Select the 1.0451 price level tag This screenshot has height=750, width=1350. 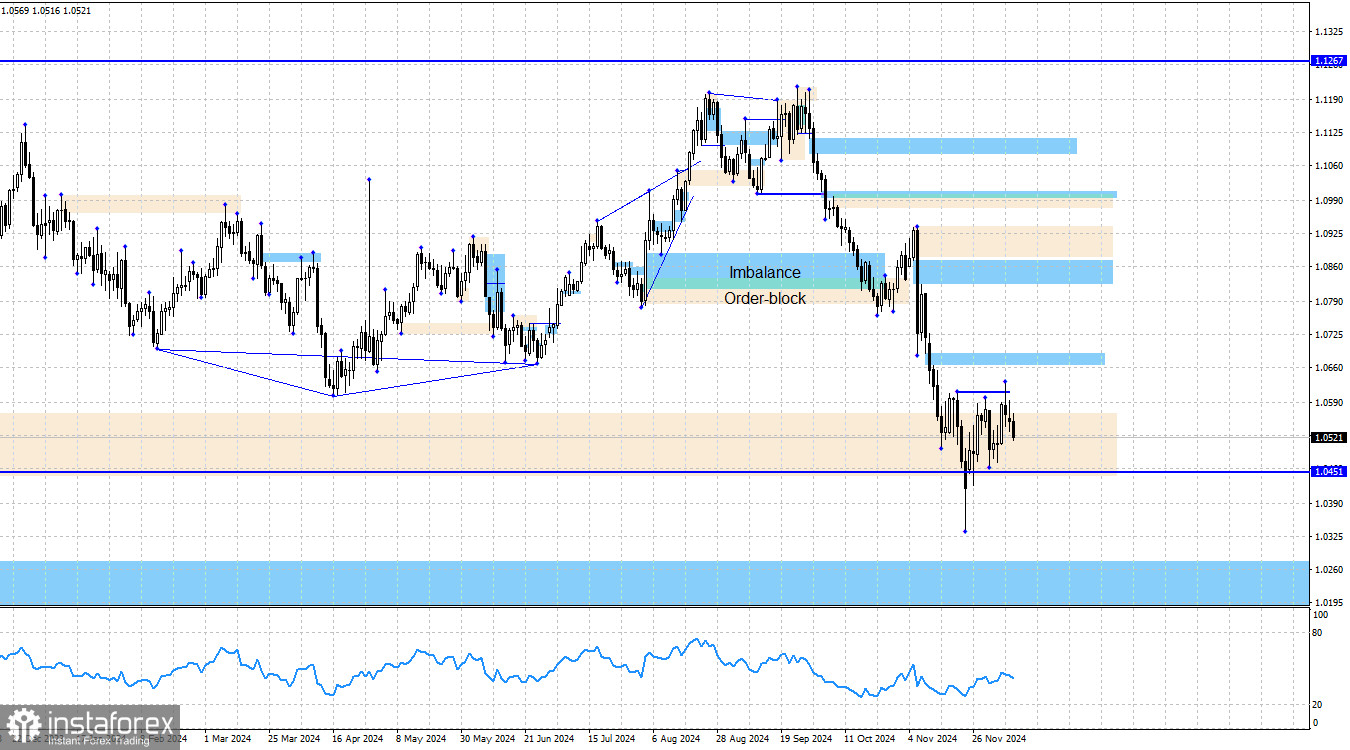(1328, 471)
